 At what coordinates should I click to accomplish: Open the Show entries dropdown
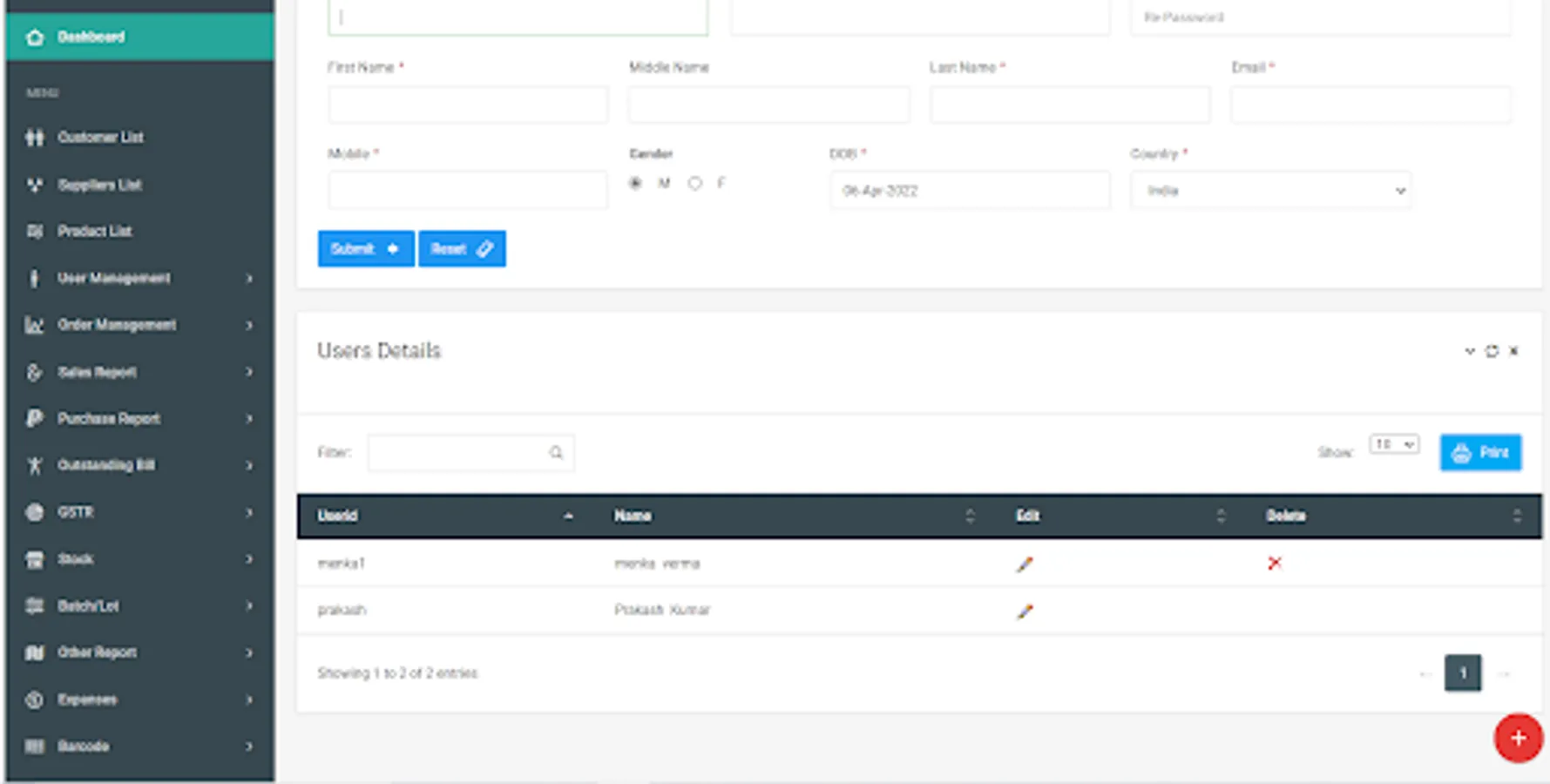coord(1393,443)
